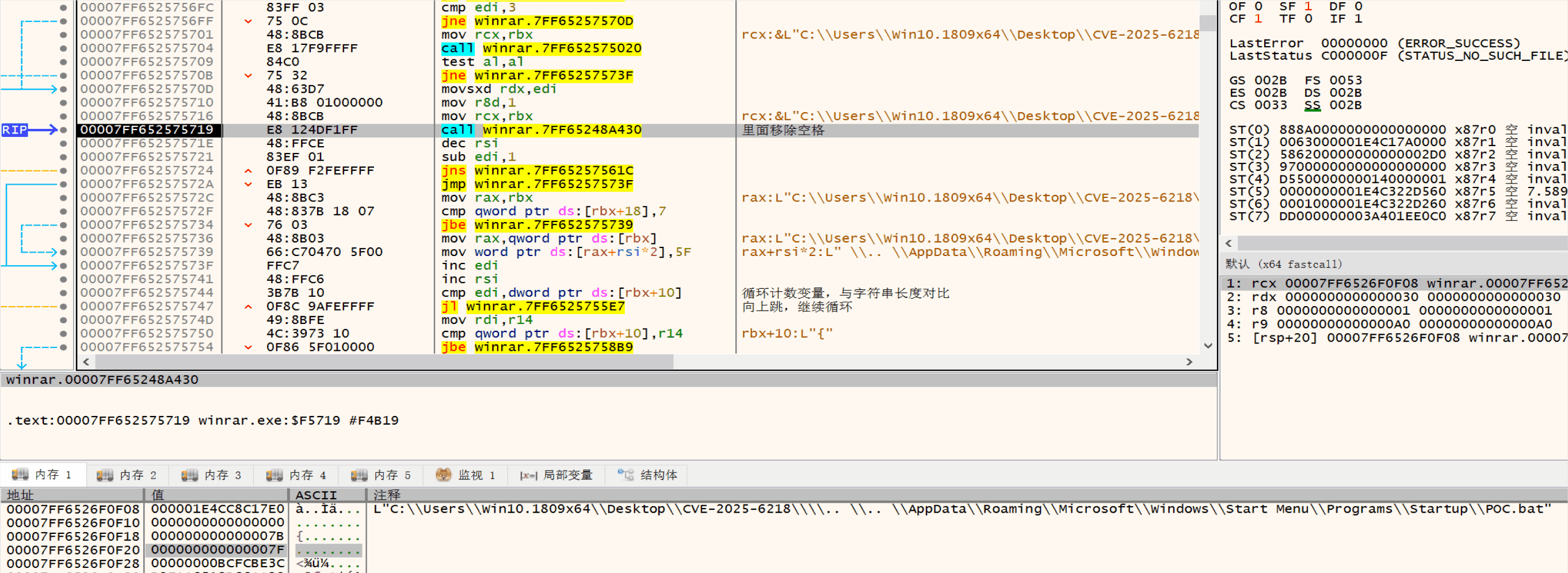Toggle breakpoint dot beside address 00007FF652575724
This screenshot has width=1568, height=573.
[x=63, y=170]
